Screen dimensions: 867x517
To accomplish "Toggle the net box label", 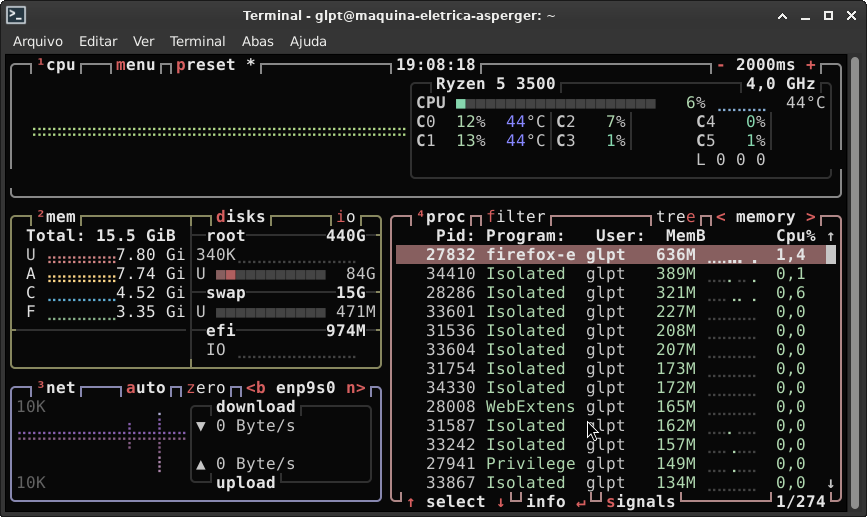I will click(x=56, y=388).
